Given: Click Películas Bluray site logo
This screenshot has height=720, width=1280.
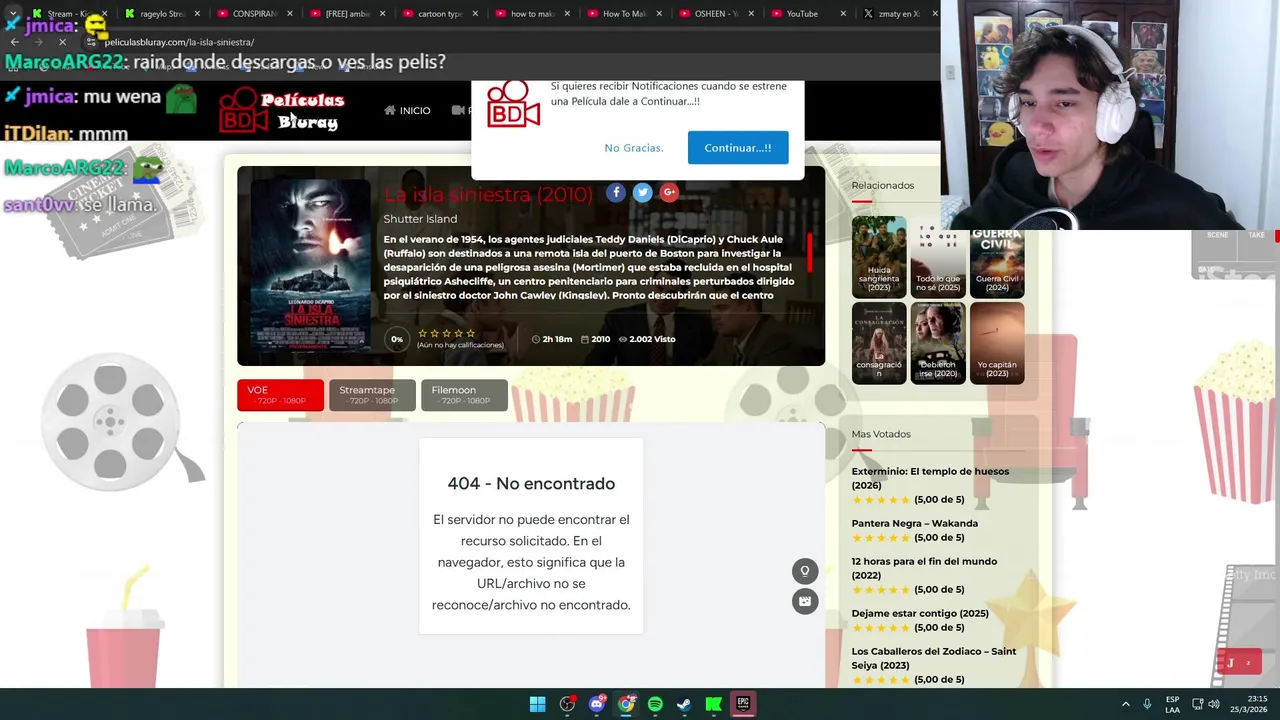Looking at the screenshot, I should pyautogui.click(x=282, y=110).
